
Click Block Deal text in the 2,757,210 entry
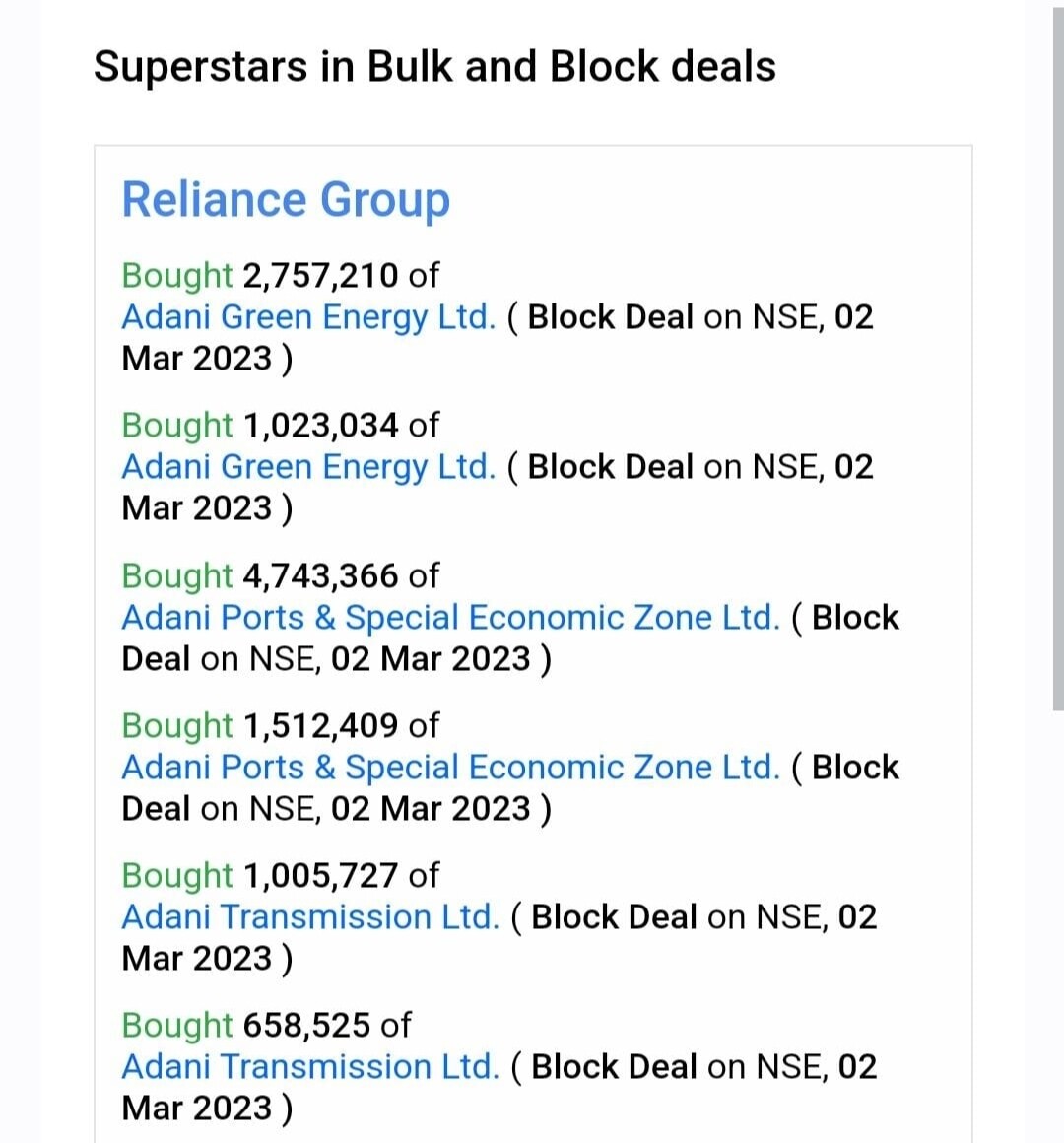point(610,317)
